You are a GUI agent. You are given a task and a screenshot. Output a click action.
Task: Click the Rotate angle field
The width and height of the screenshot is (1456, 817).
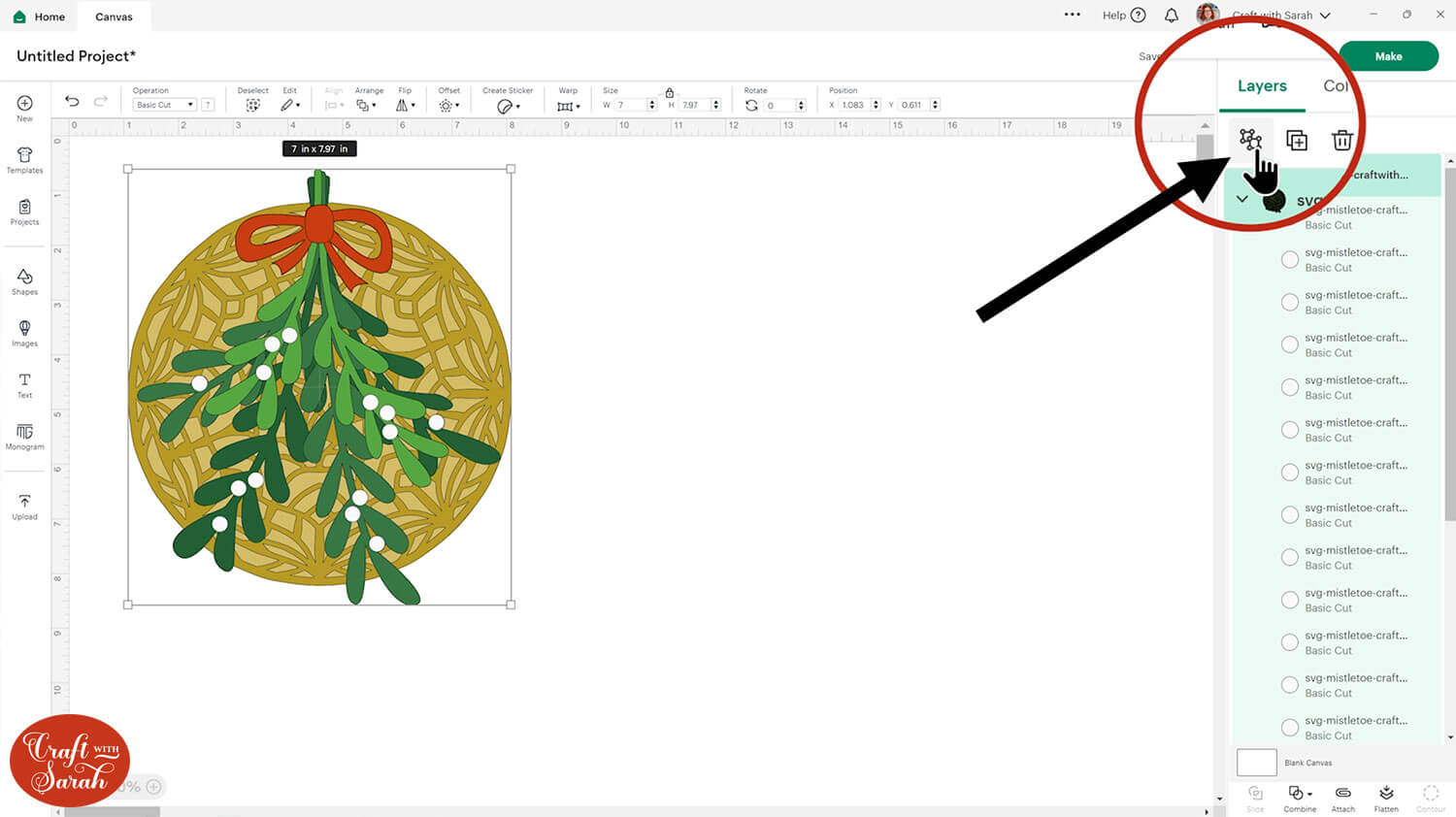tap(779, 105)
